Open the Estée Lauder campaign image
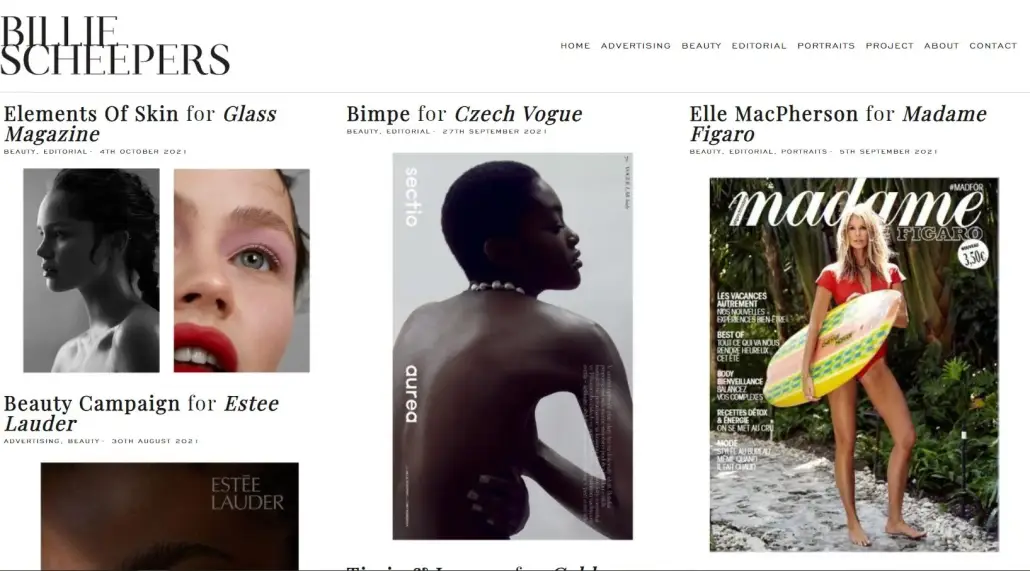 [169, 516]
